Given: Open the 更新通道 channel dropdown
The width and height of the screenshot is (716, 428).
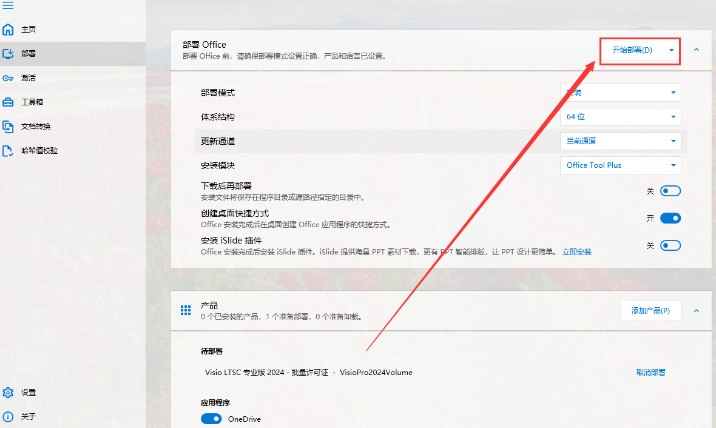Looking at the screenshot, I should click(x=621, y=141).
